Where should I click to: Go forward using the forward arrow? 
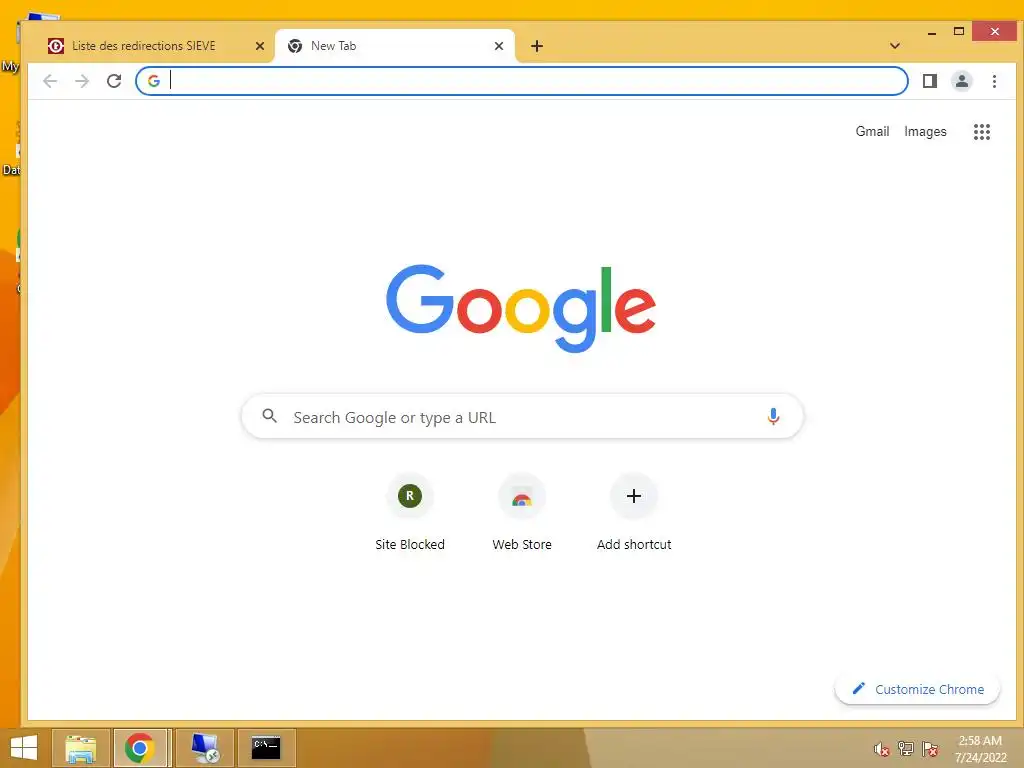82,81
